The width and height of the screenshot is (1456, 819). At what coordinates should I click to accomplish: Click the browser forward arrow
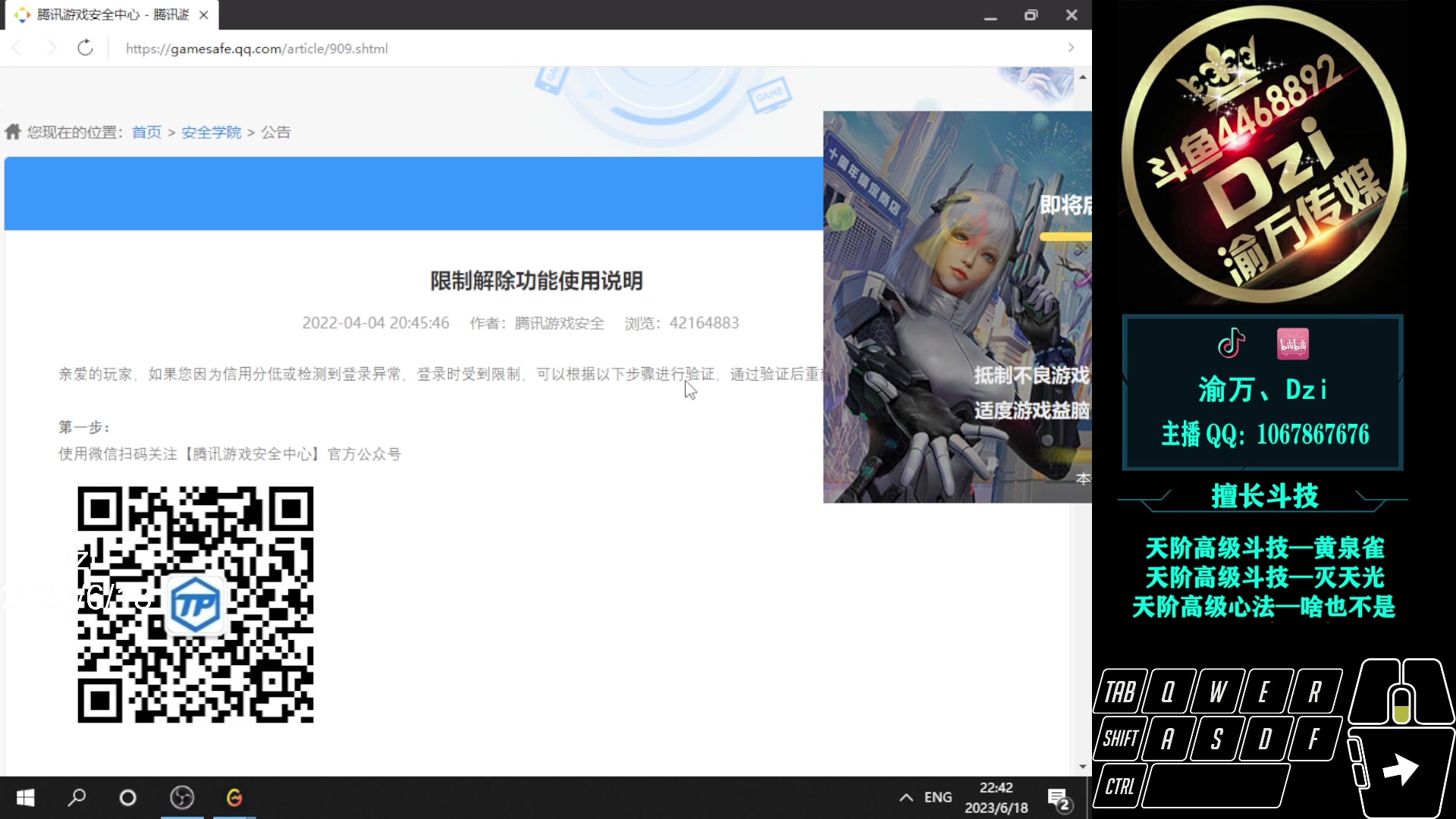[52, 49]
